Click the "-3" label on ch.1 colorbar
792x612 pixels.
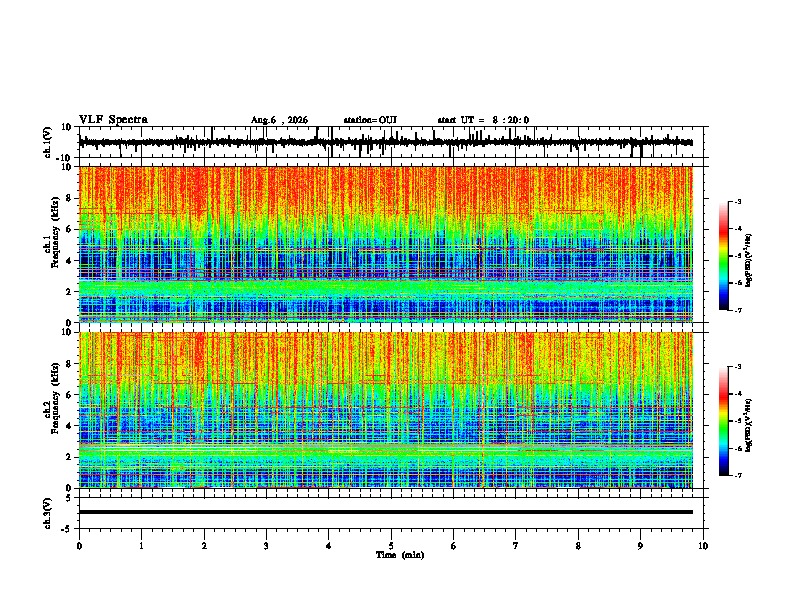tap(738, 202)
